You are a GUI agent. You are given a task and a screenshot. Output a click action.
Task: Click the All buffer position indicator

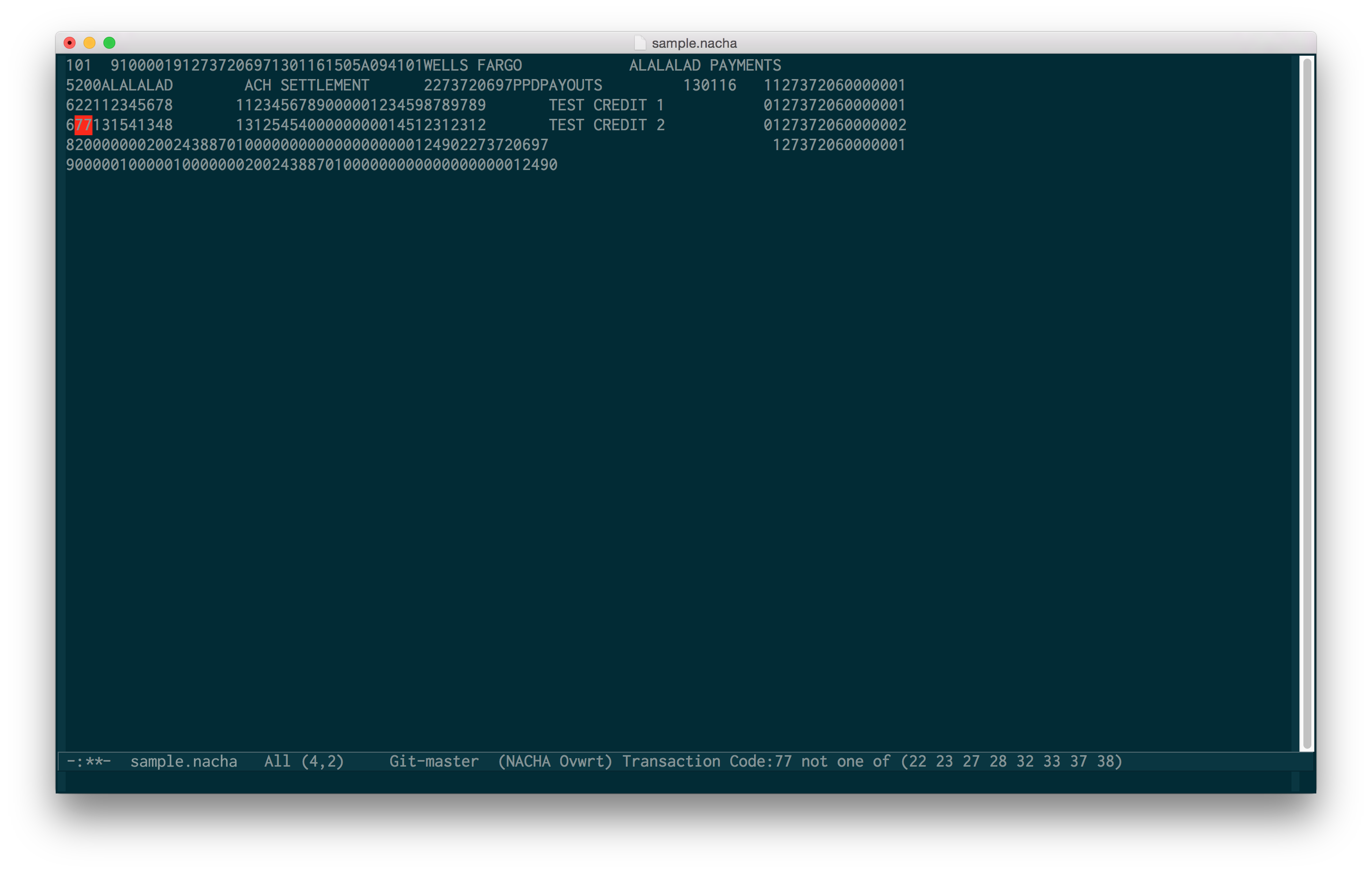coord(277,761)
